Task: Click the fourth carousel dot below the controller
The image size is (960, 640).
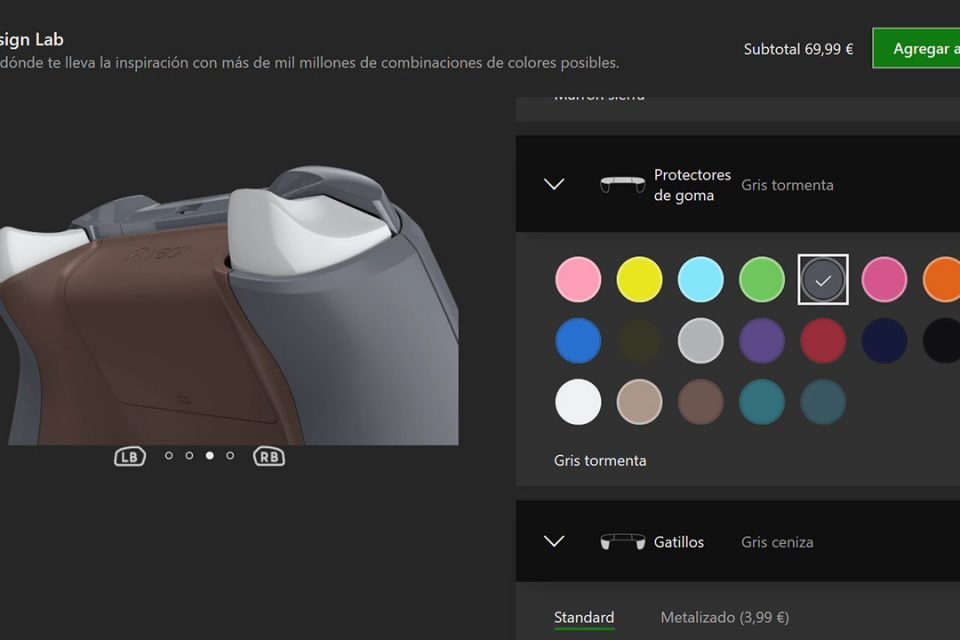Action: tap(229, 455)
